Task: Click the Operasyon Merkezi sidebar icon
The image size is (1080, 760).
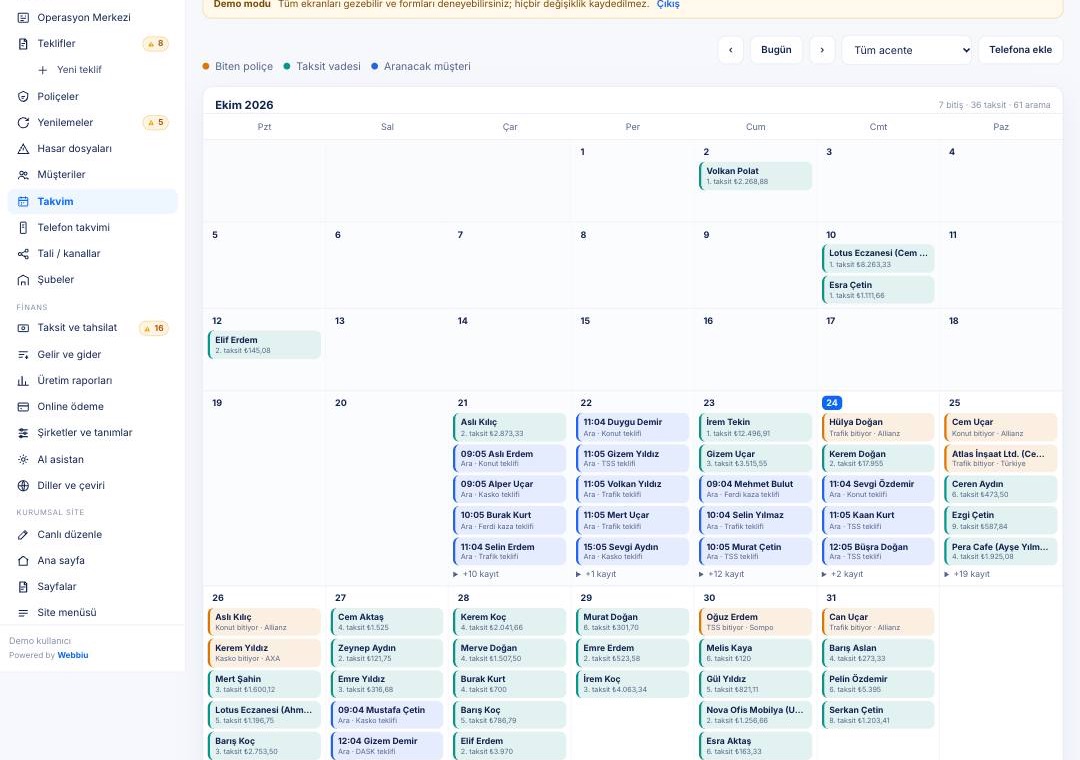Action: pyautogui.click(x=23, y=17)
